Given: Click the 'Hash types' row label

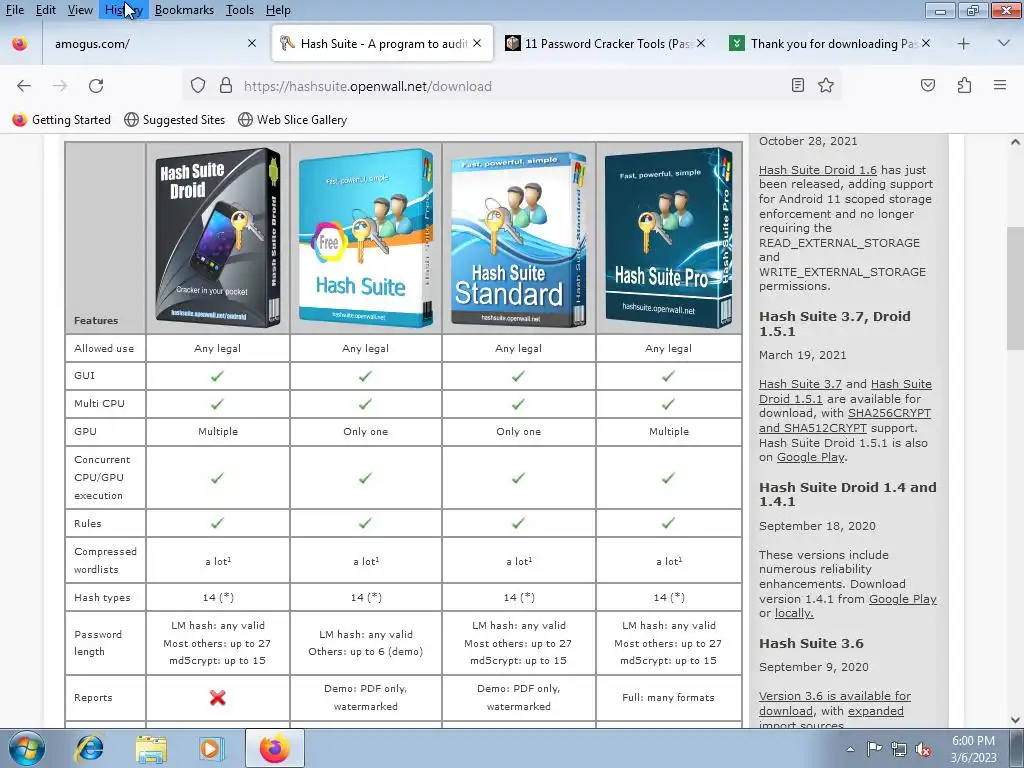Looking at the screenshot, I should pyautogui.click(x=103, y=598).
